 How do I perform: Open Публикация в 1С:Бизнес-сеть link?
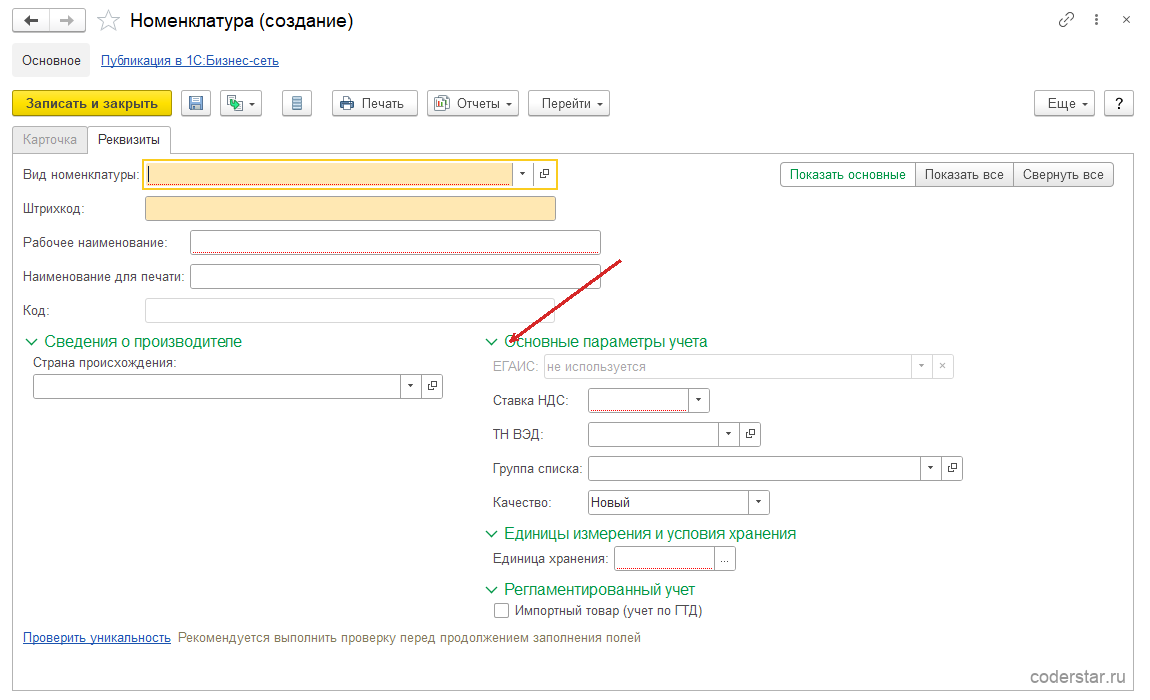tap(190, 61)
